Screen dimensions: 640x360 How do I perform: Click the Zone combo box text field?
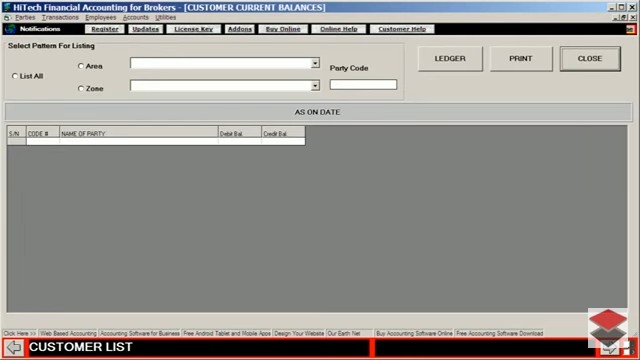click(x=220, y=86)
